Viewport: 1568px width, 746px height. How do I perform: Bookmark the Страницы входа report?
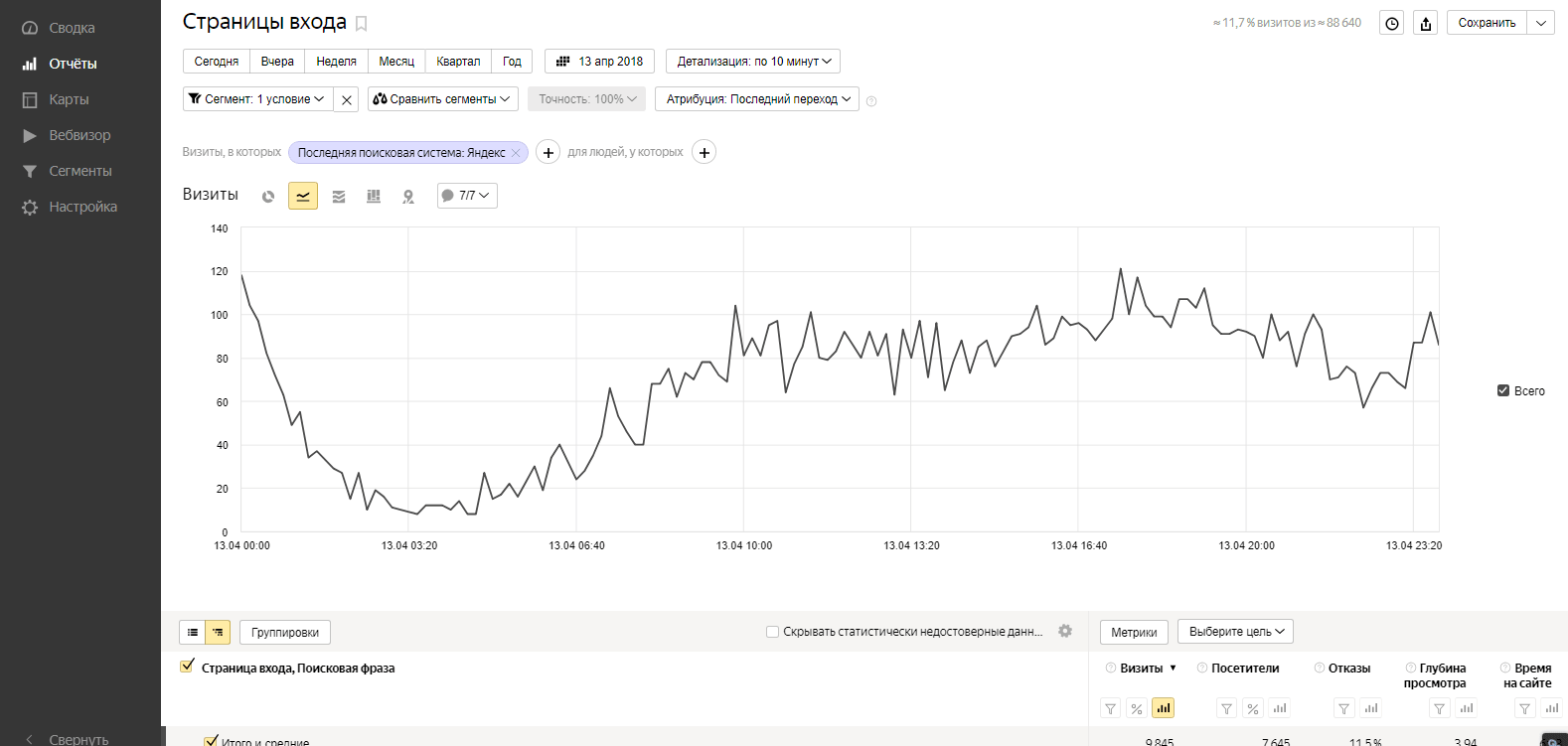(x=362, y=23)
